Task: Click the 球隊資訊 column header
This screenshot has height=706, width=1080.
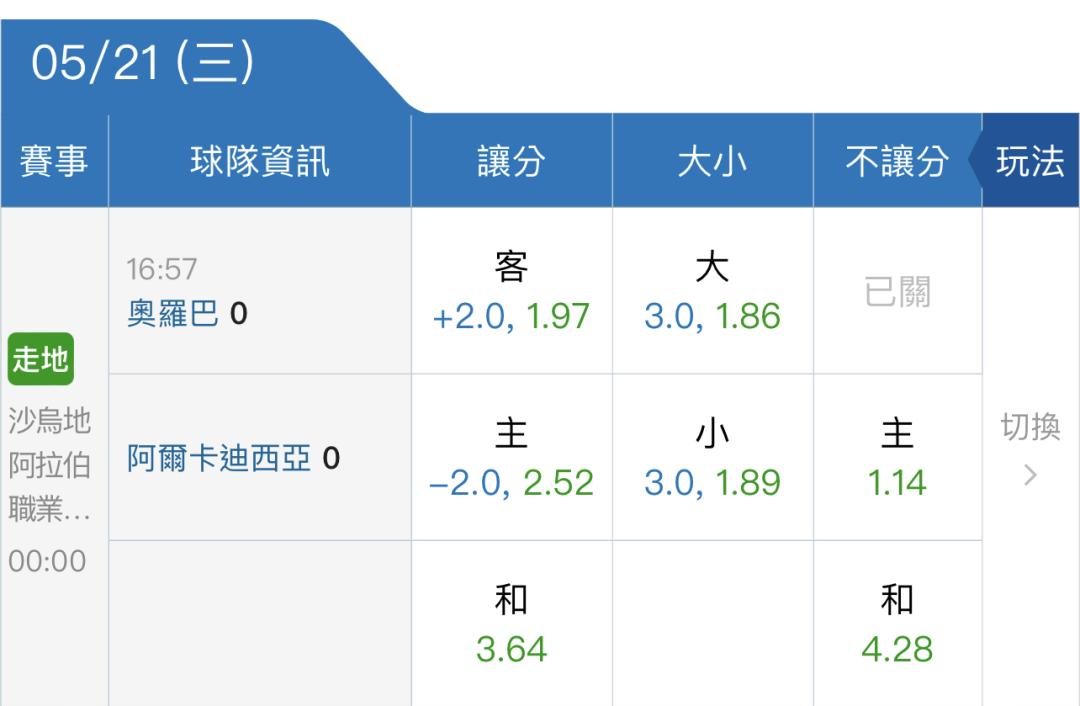Action: click(260, 161)
